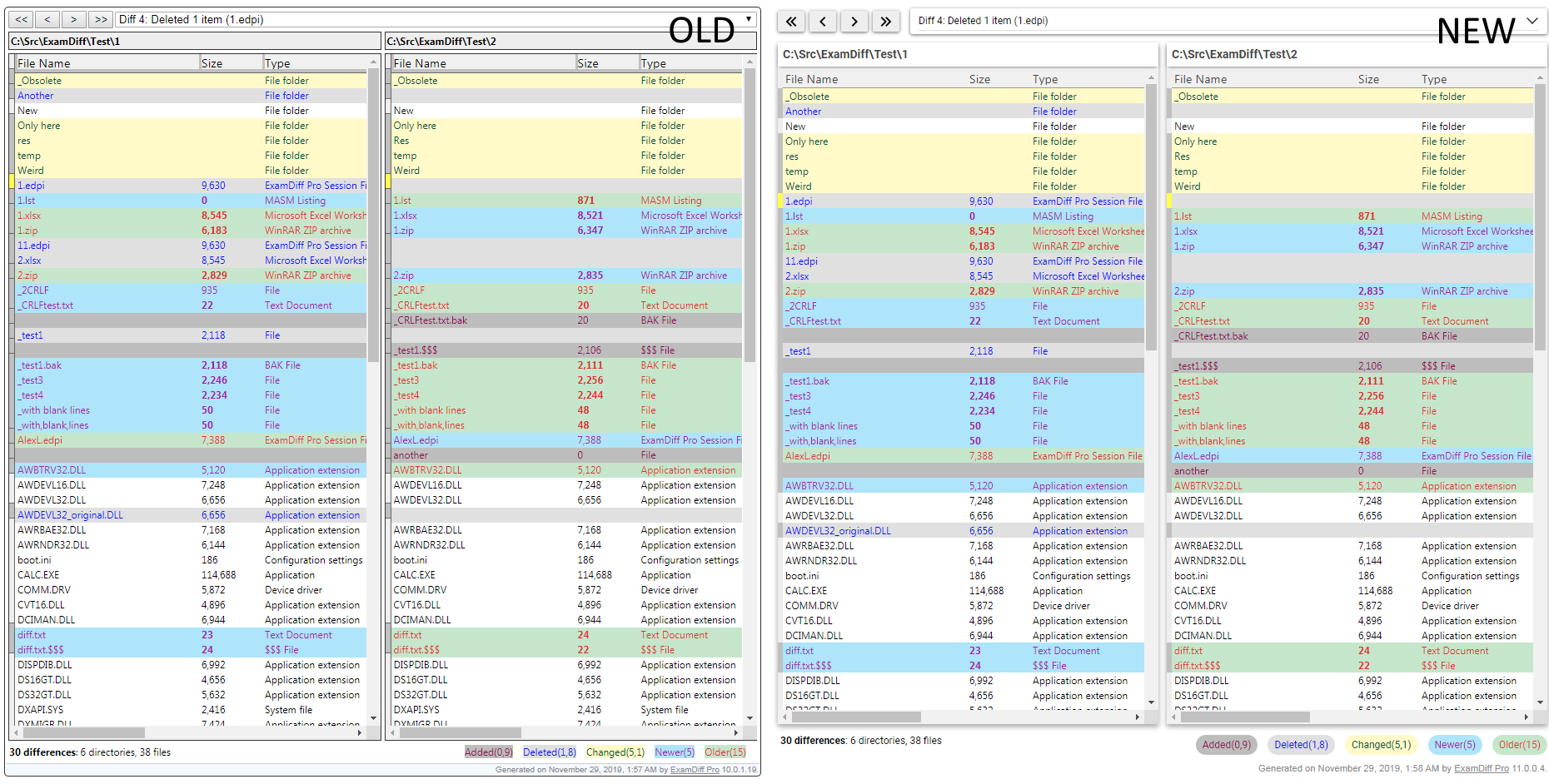The width and height of the screenshot is (1549, 784).
Task: Open the diff dropdown in OLD report
Action: click(x=436, y=19)
